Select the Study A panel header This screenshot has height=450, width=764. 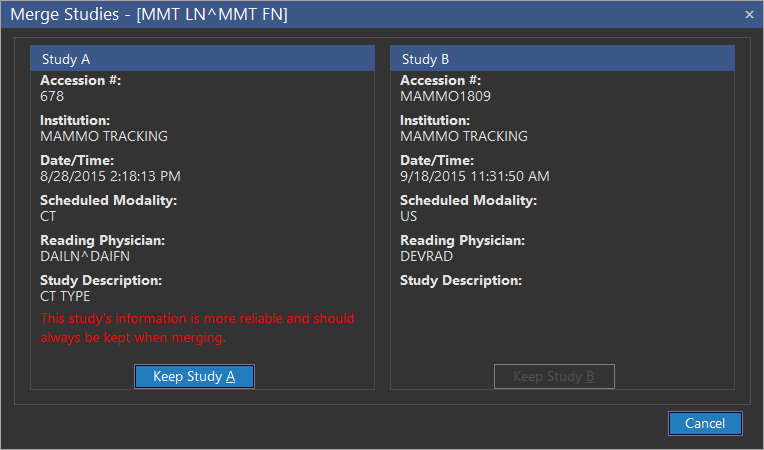(x=202, y=59)
